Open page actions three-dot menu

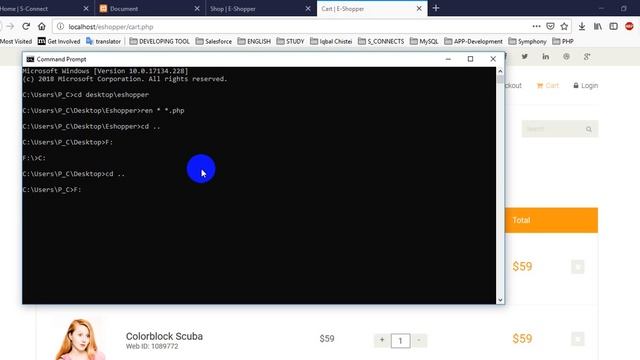click(x=536, y=27)
